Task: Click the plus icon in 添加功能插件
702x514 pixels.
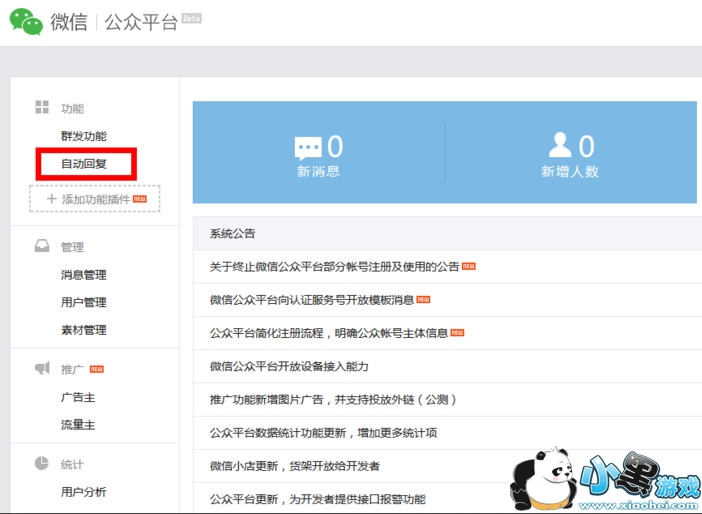Action: (51, 198)
